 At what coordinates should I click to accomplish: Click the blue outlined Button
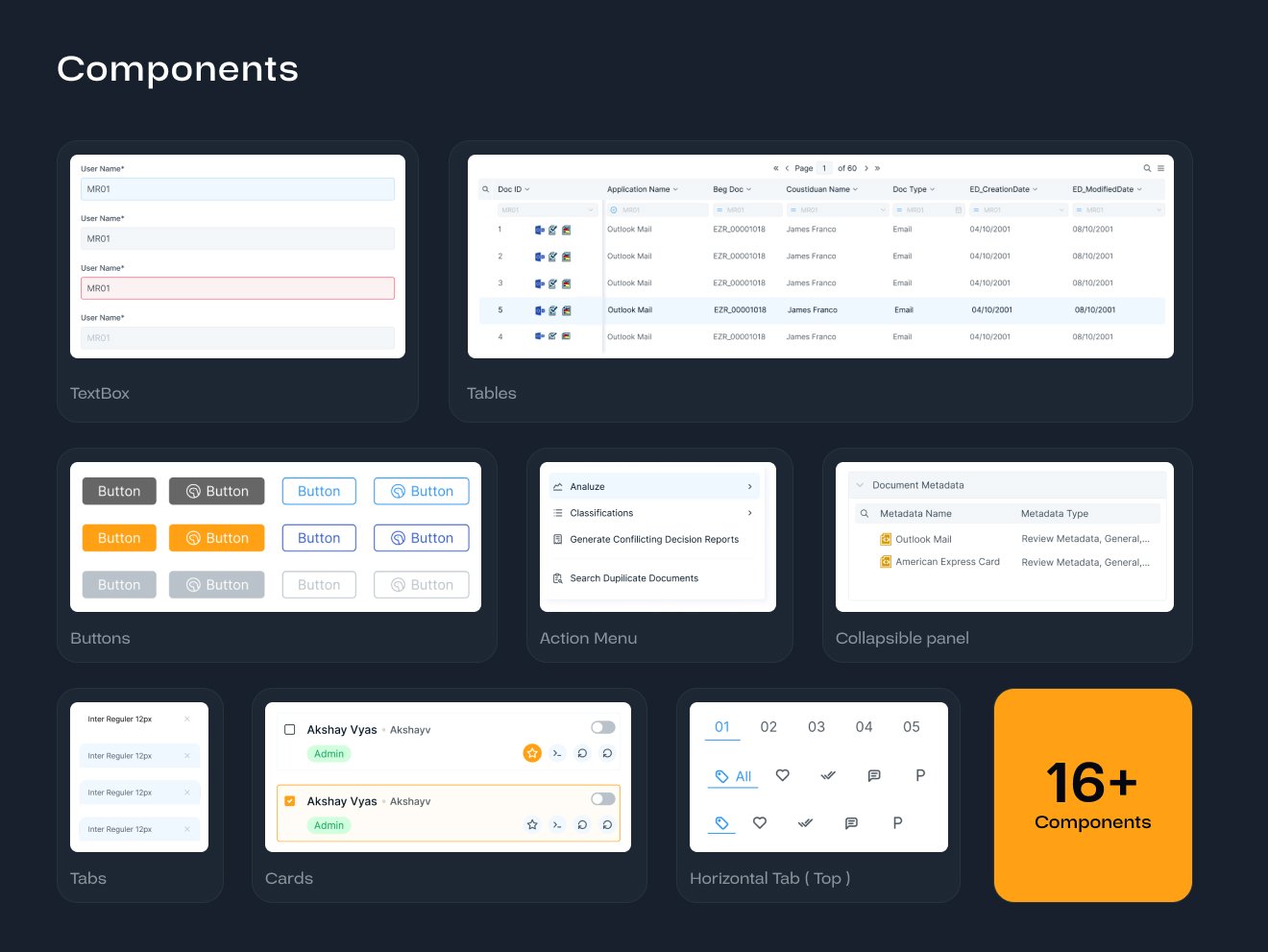(319, 491)
